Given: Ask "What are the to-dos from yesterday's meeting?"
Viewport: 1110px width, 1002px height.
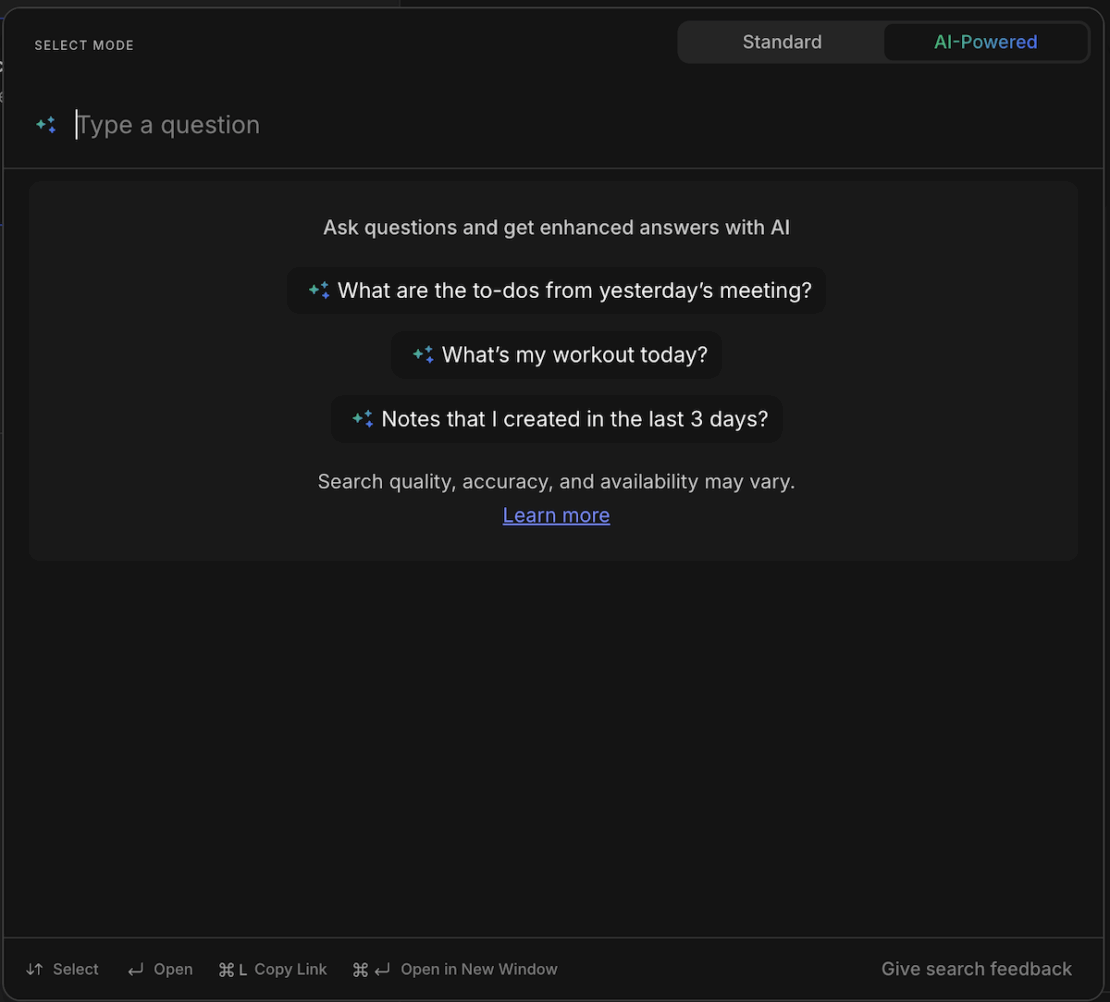Looking at the screenshot, I should point(574,291).
